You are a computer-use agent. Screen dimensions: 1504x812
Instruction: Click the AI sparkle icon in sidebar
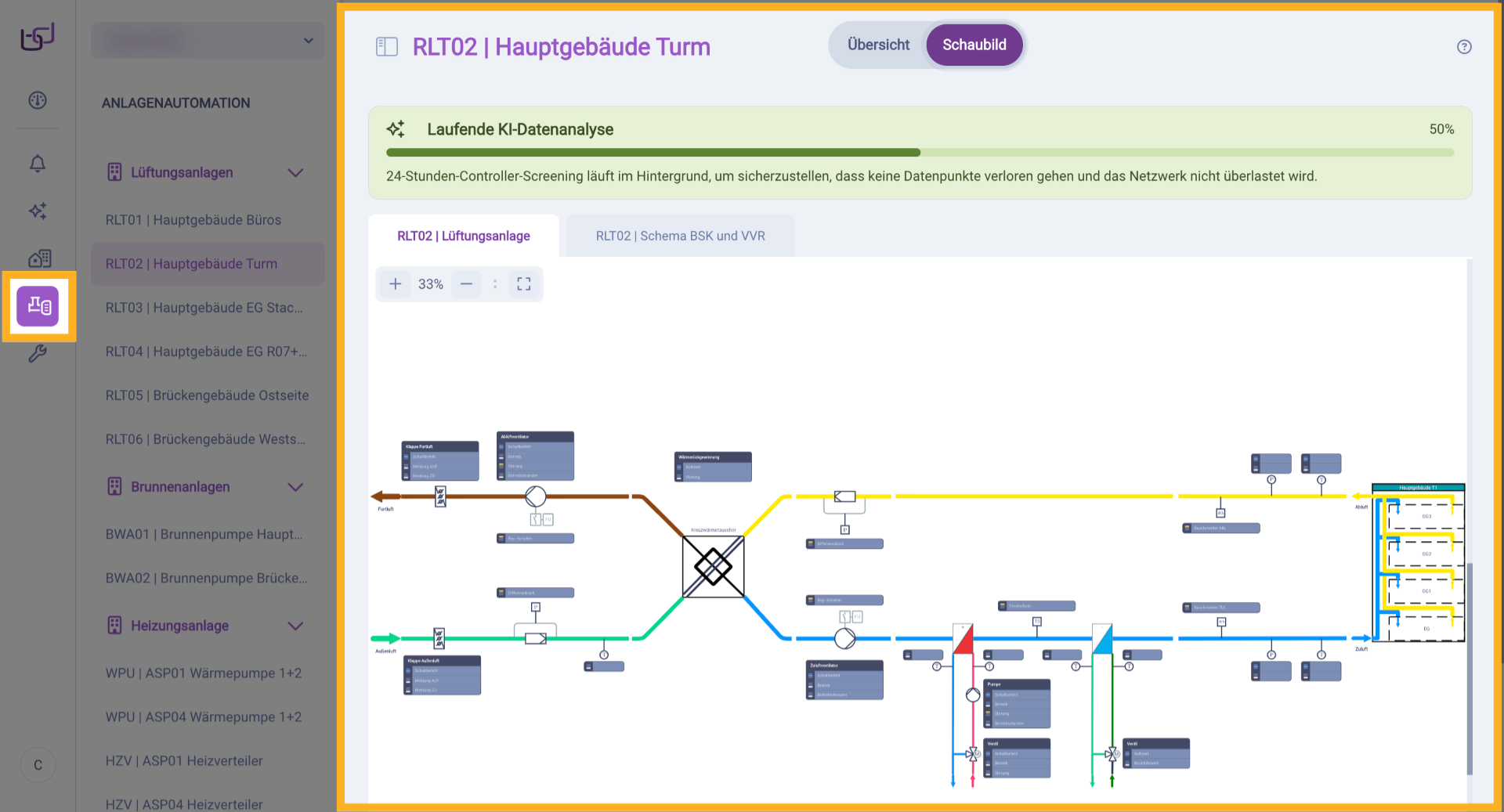[38, 211]
